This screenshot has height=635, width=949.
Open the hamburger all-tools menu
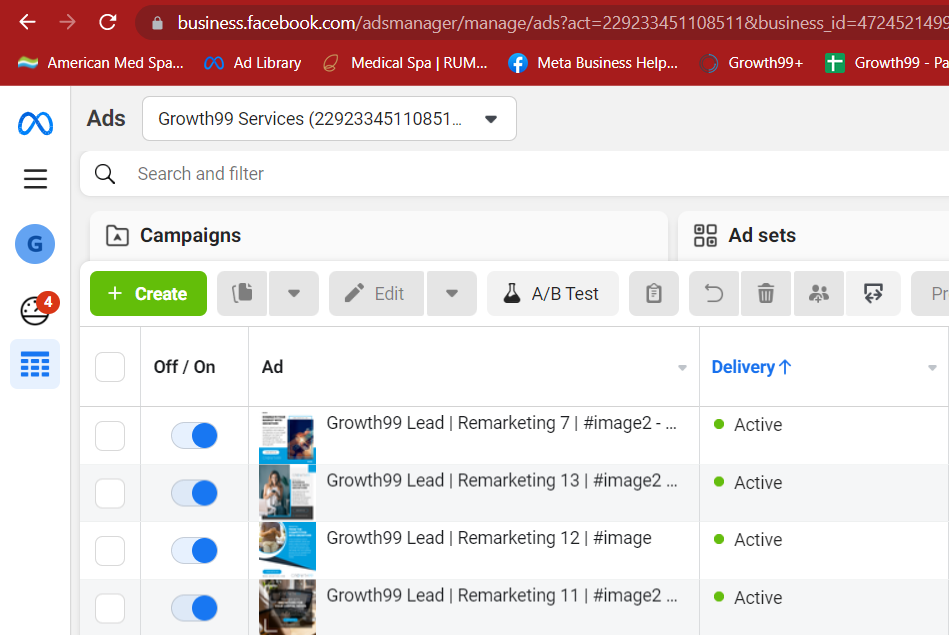pyautogui.click(x=35, y=179)
